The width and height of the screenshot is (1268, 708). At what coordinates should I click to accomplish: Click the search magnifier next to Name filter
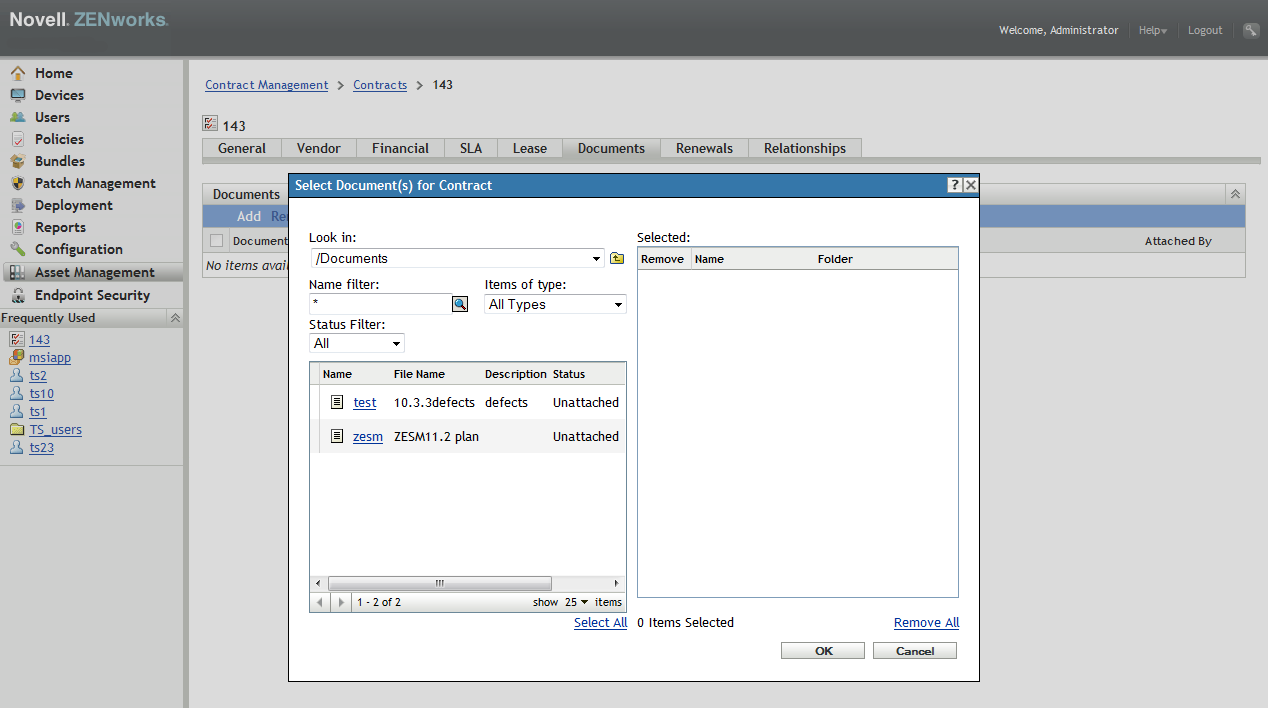[459, 303]
